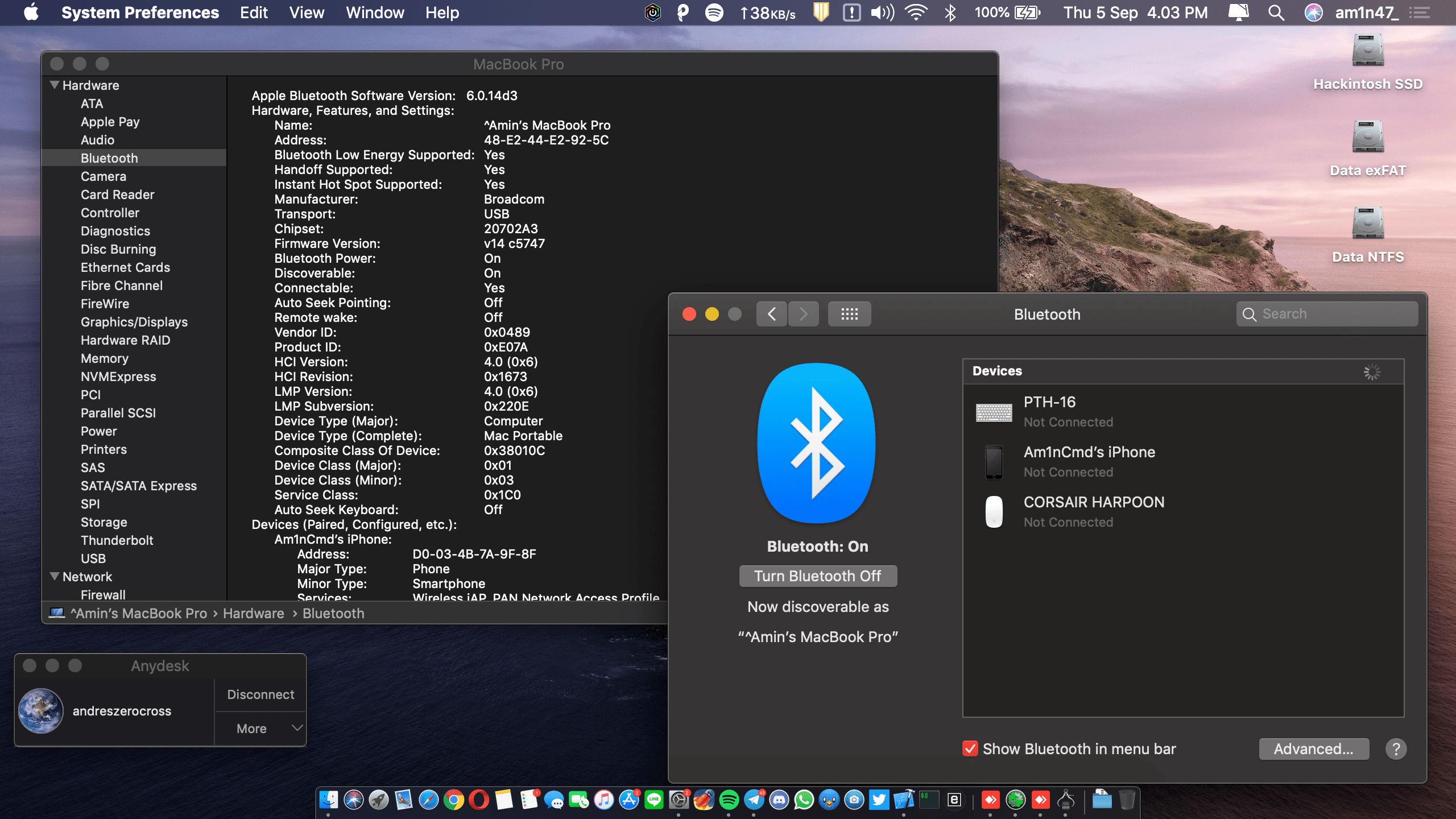Screen dimensions: 1456x819
Task: Click the Spotify menu bar icon
Action: tap(714, 13)
